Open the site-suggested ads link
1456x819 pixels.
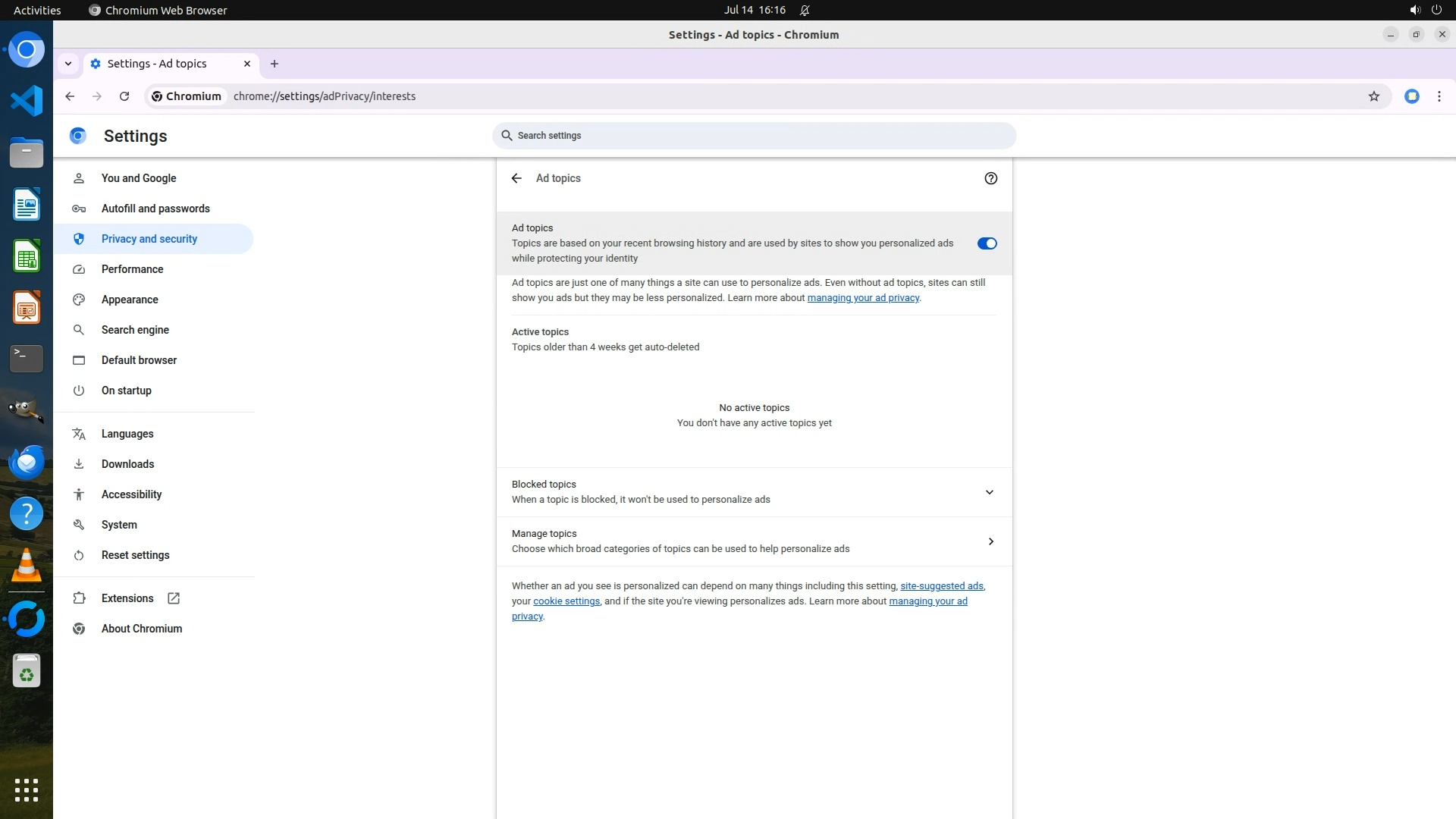click(x=941, y=586)
